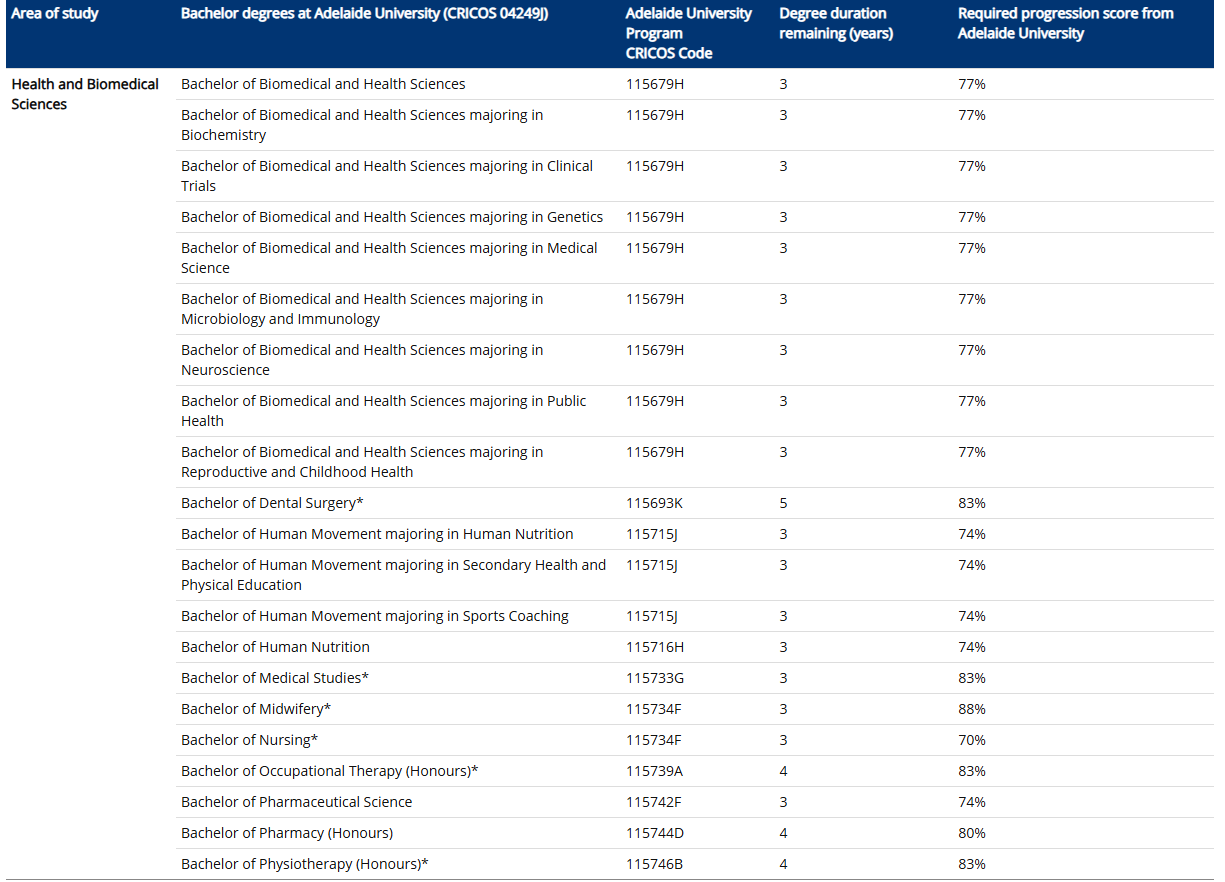Click the CRICOS code in the Midwifery row

point(654,709)
